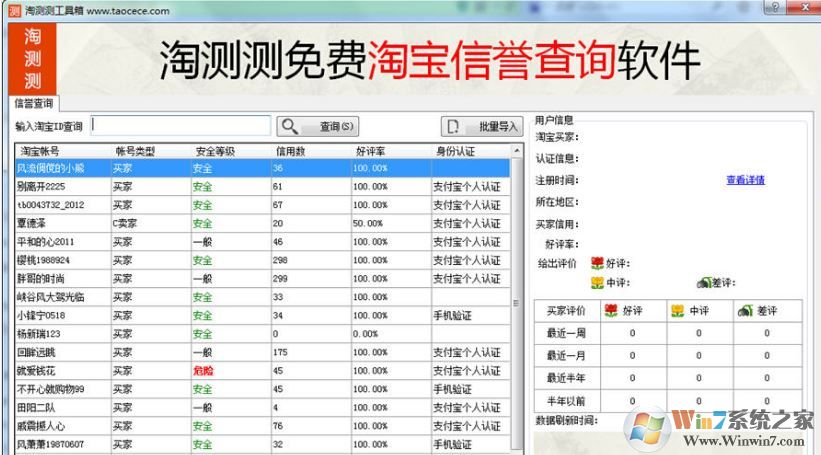Click the 半年以前 row label
The width and height of the screenshot is (821, 455).
566,401
